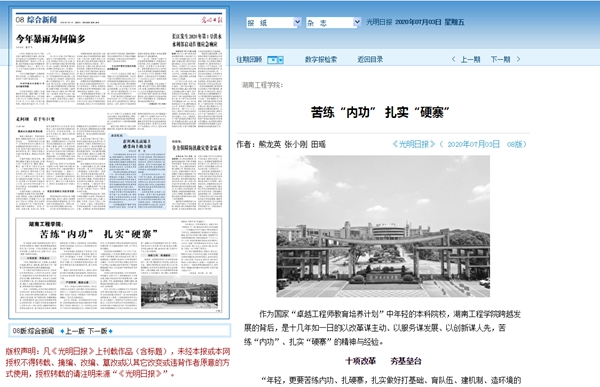Viewport: 600px width, 387px height.
Task: Click the 2020年07月03日 date link in byline
Action: coord(473,144)
